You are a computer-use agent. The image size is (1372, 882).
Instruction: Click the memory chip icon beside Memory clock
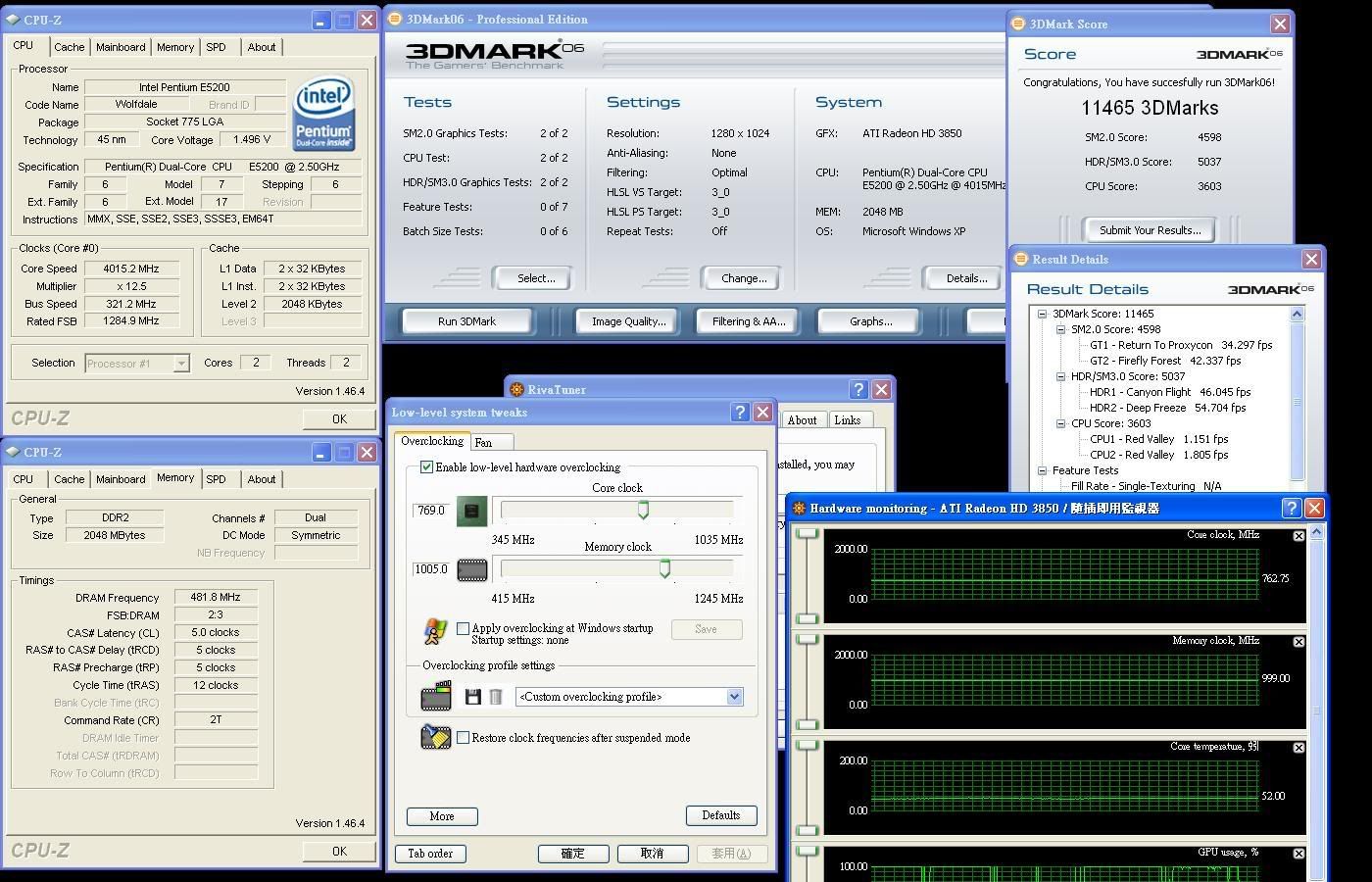[471, 569]
